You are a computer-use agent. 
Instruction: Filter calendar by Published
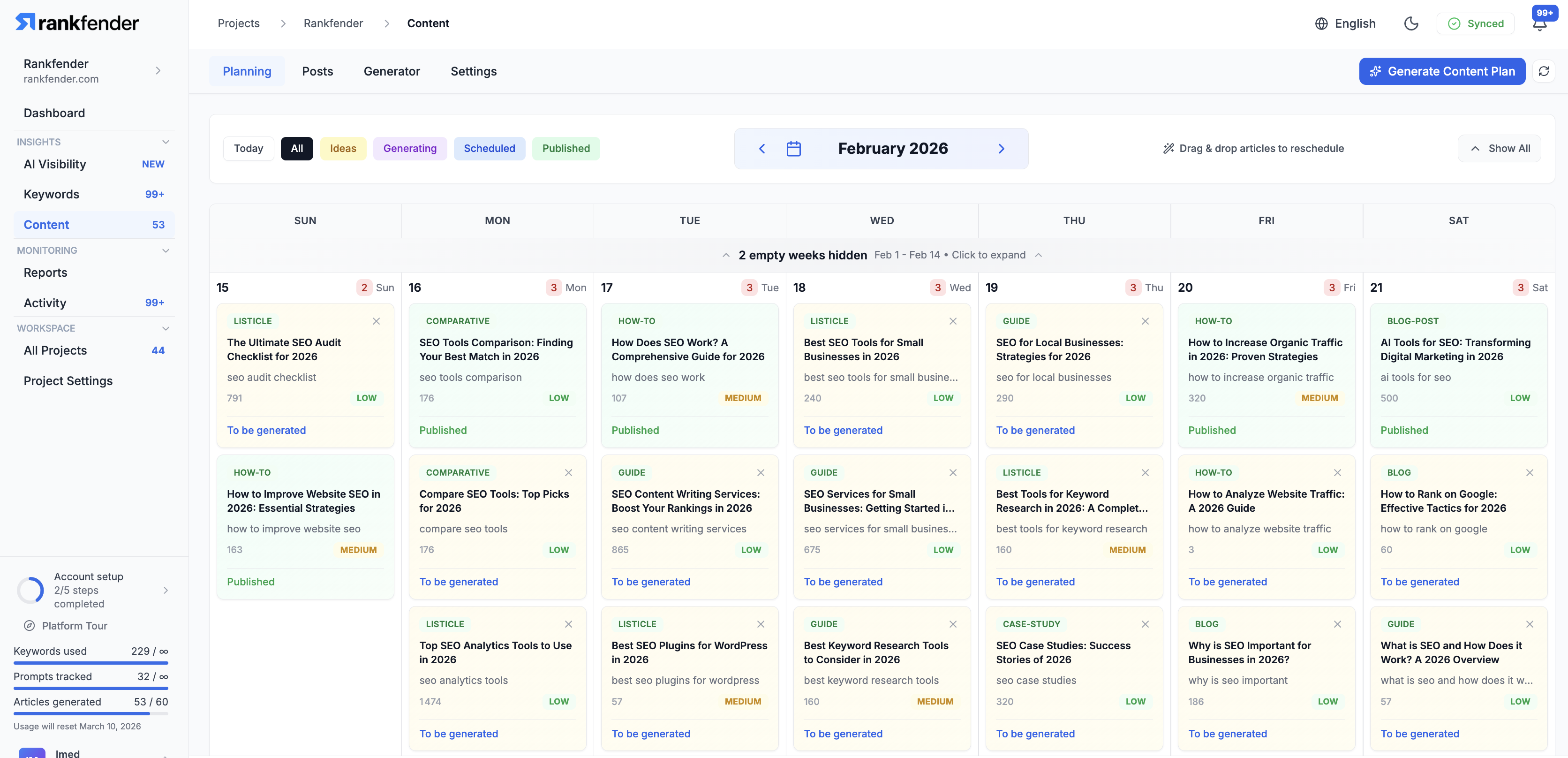(x=565, y=149)
